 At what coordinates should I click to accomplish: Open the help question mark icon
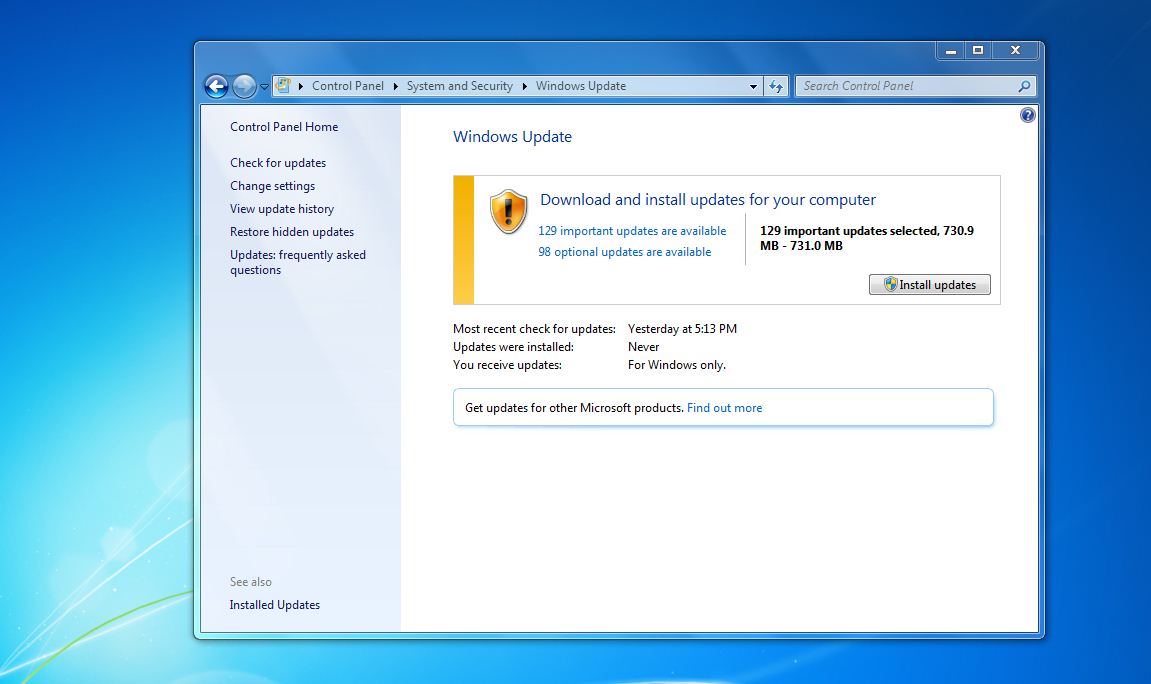(1027, 115)
